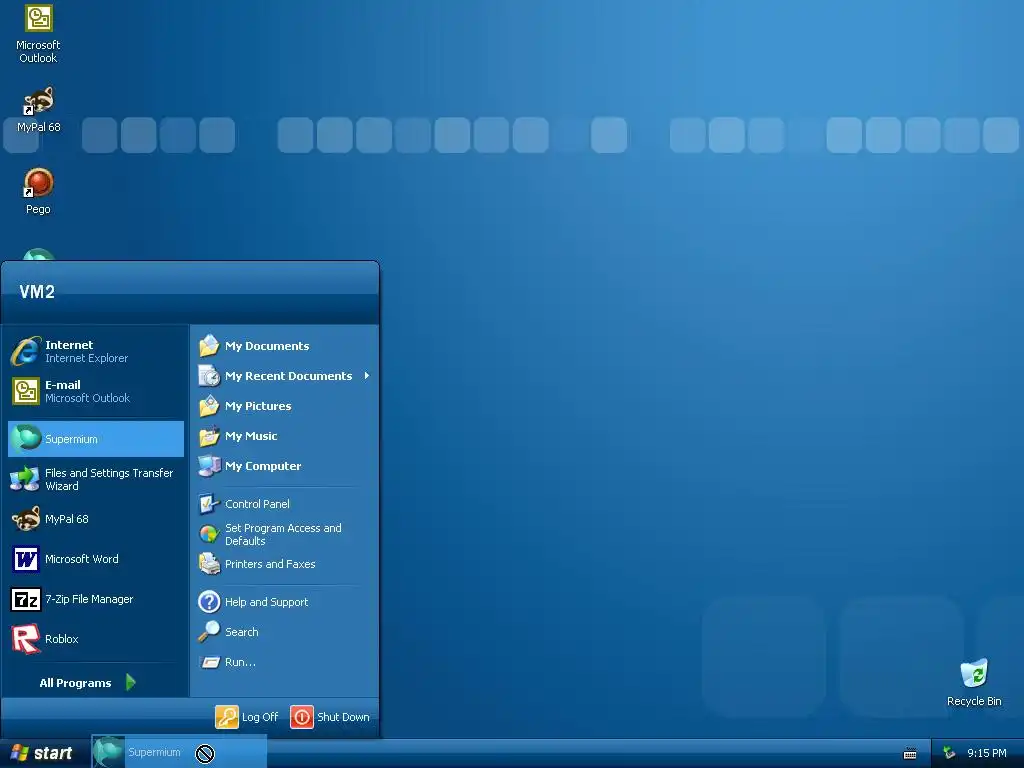Viewport: 1024px width, 768px height.
Task: Click the network tray icon near clock
Action: point(949,753)
